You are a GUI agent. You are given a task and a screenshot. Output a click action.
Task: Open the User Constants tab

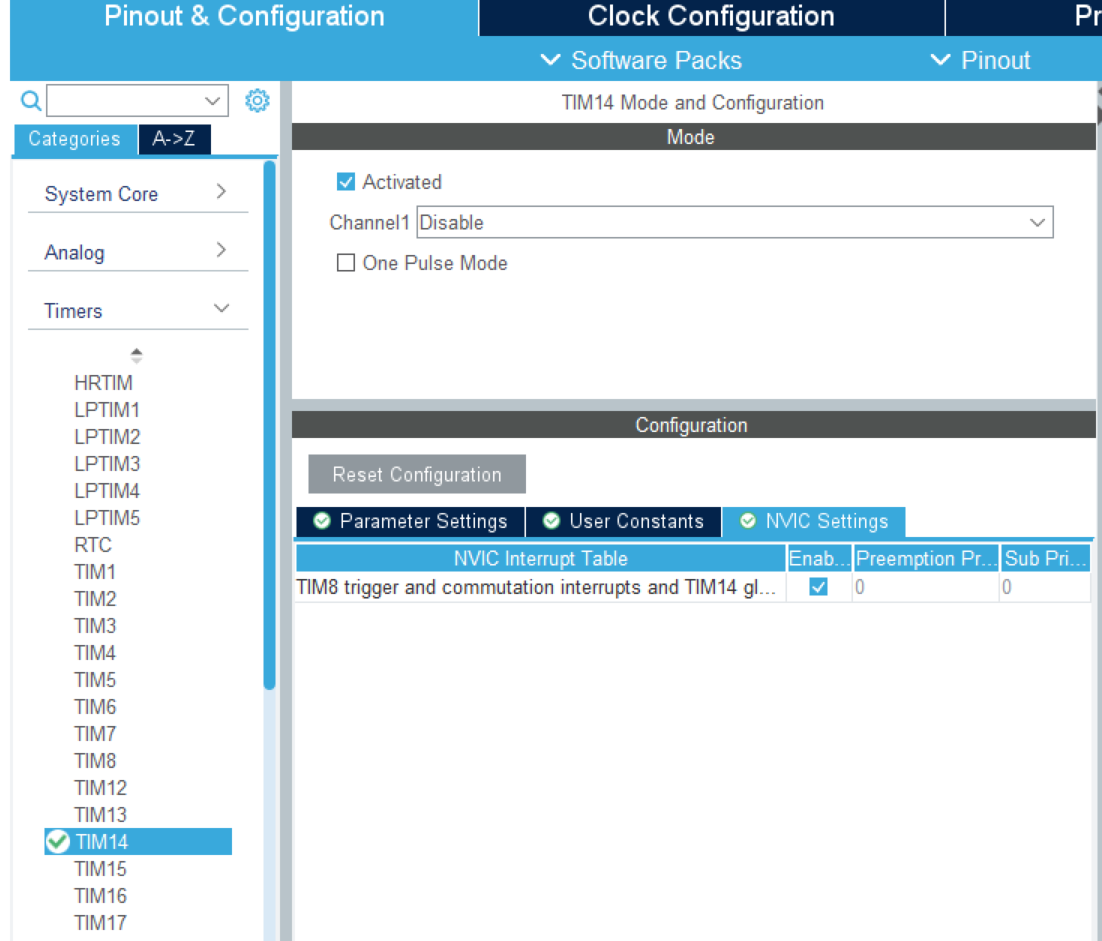click(623, 522)
